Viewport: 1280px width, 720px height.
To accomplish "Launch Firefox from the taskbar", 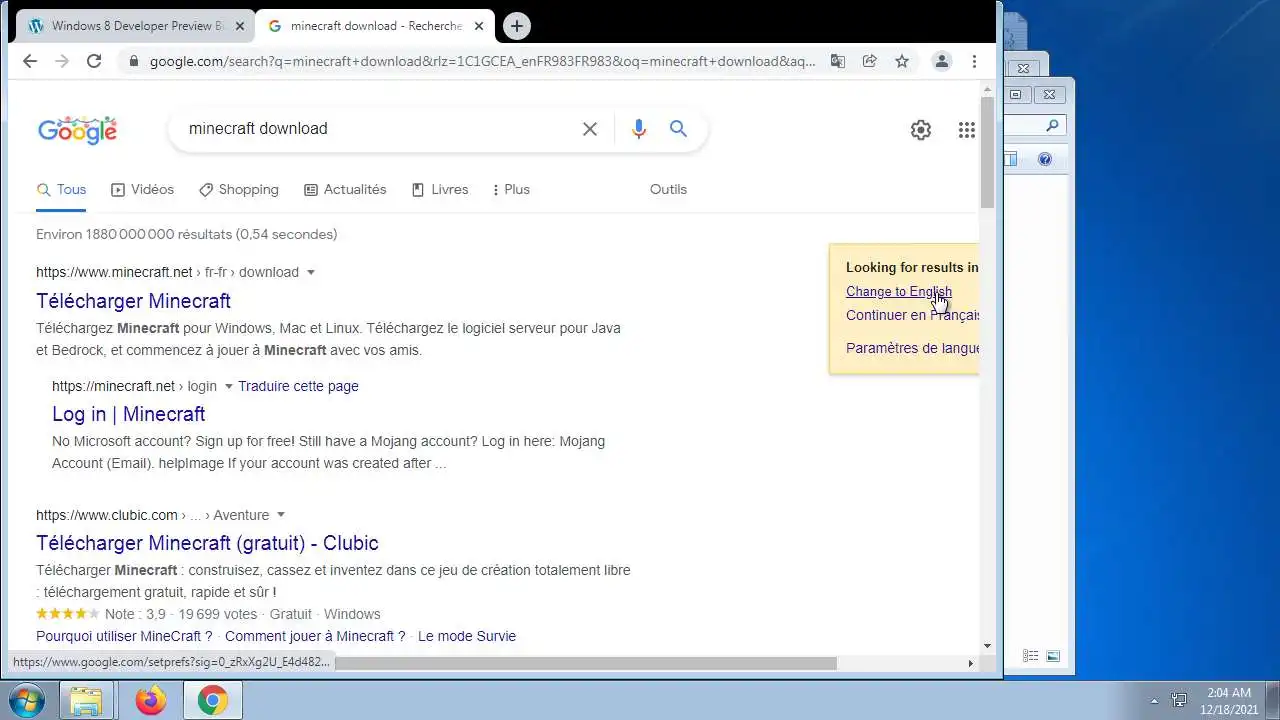I will click(x=151, y=701).
